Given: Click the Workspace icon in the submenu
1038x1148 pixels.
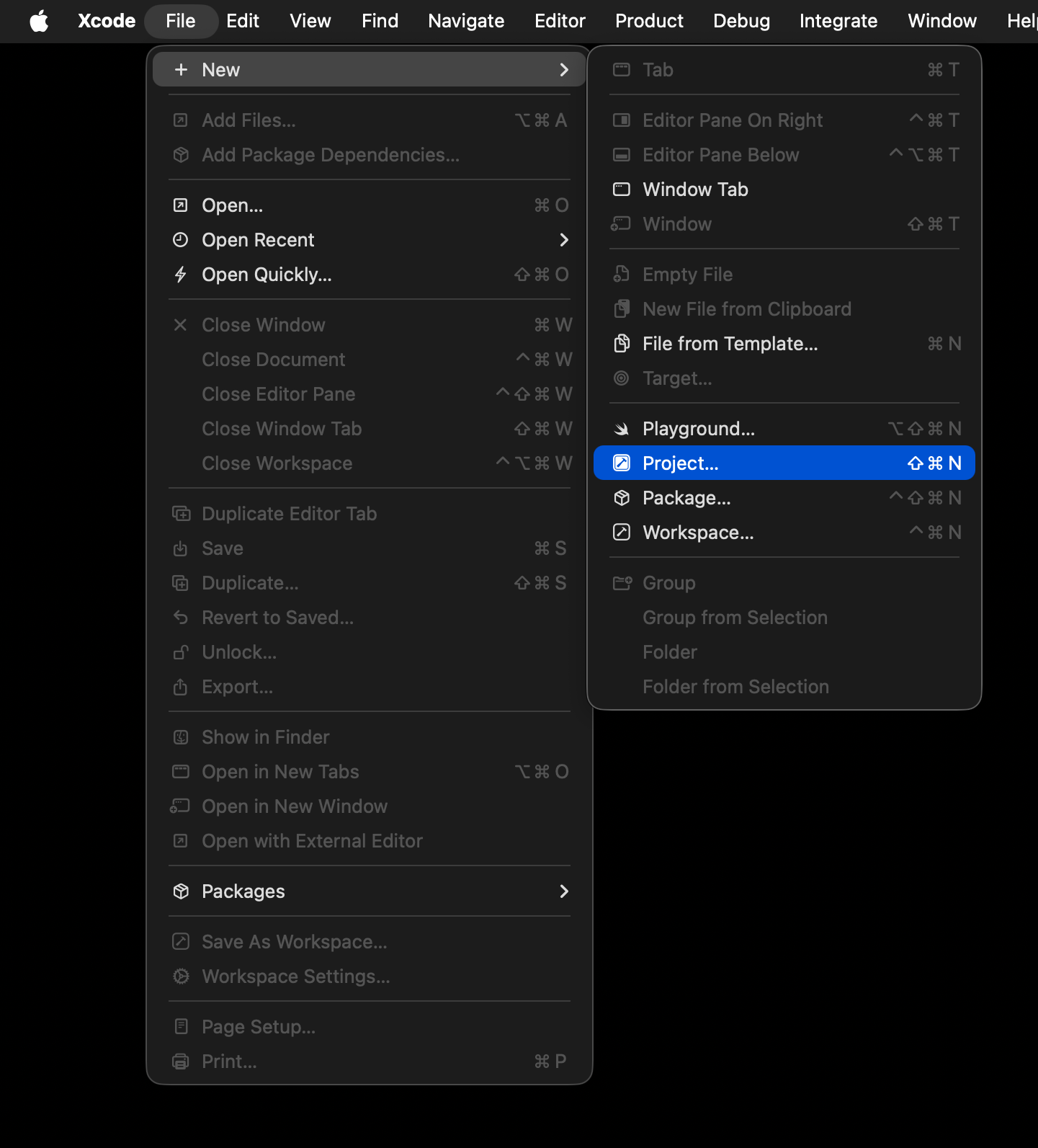Looking at the screenshot, I should click(x=621, y=533).
